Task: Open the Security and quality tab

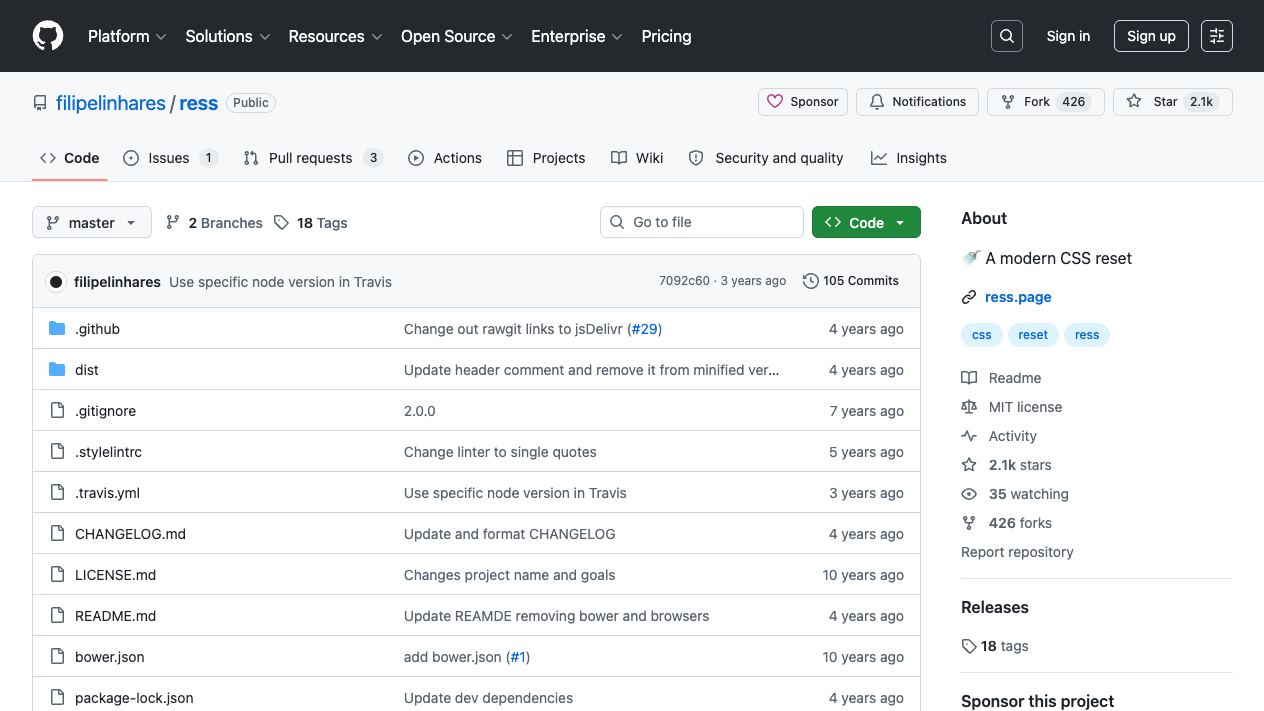Action: click(766, 158)
